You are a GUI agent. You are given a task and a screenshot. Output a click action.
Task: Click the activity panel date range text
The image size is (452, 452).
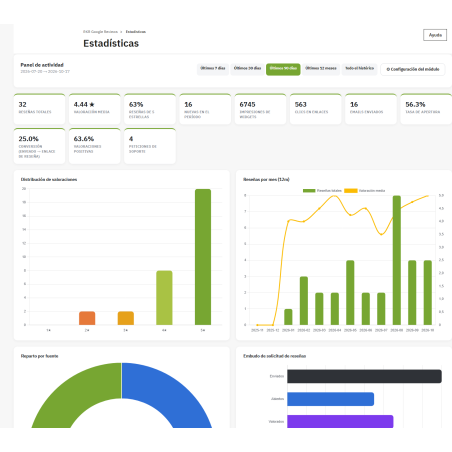(x=45, y=72)
